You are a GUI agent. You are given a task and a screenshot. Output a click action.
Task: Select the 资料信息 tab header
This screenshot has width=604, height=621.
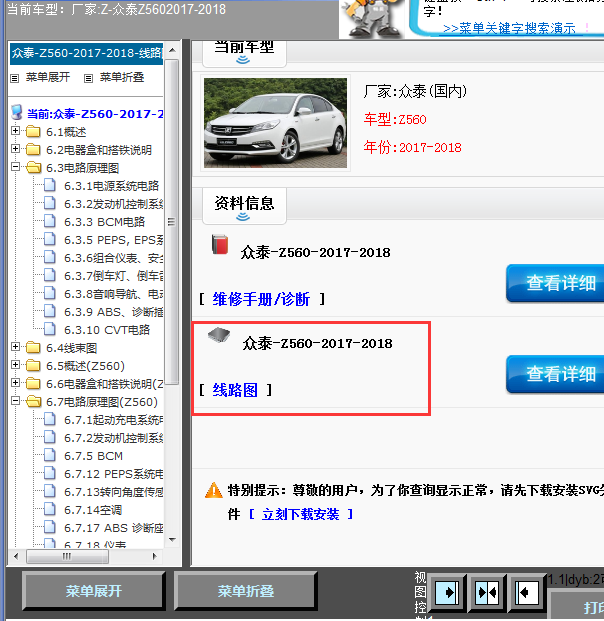(x=244, y=206)
